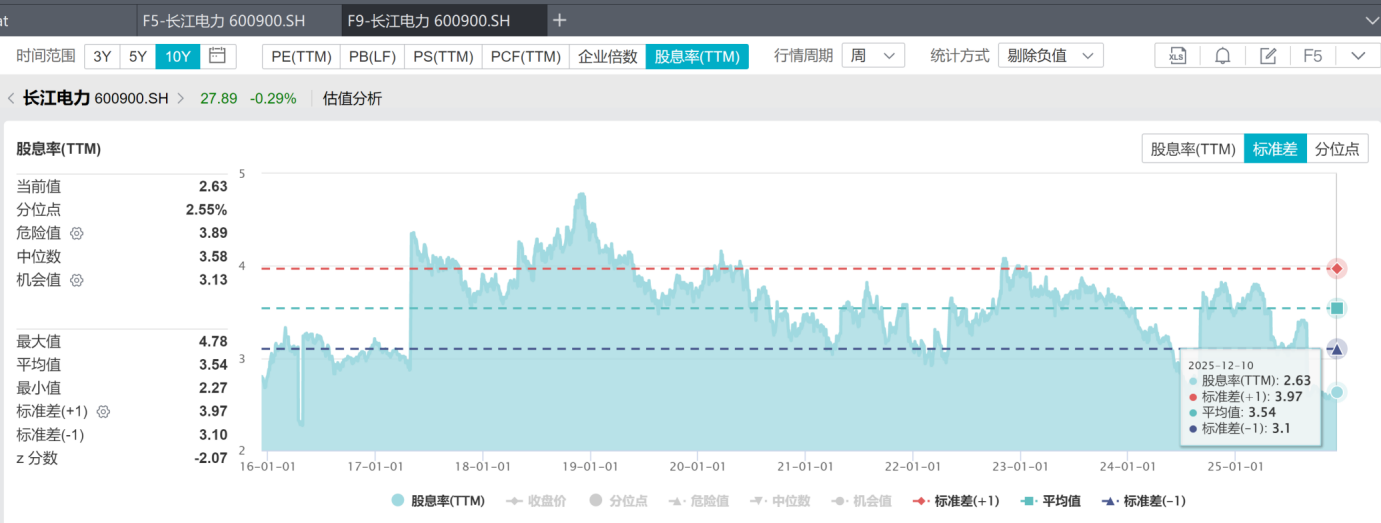Expand the tab list chevron at top right
This screenshot has width=1381, height=523.
click(1370, 20)
